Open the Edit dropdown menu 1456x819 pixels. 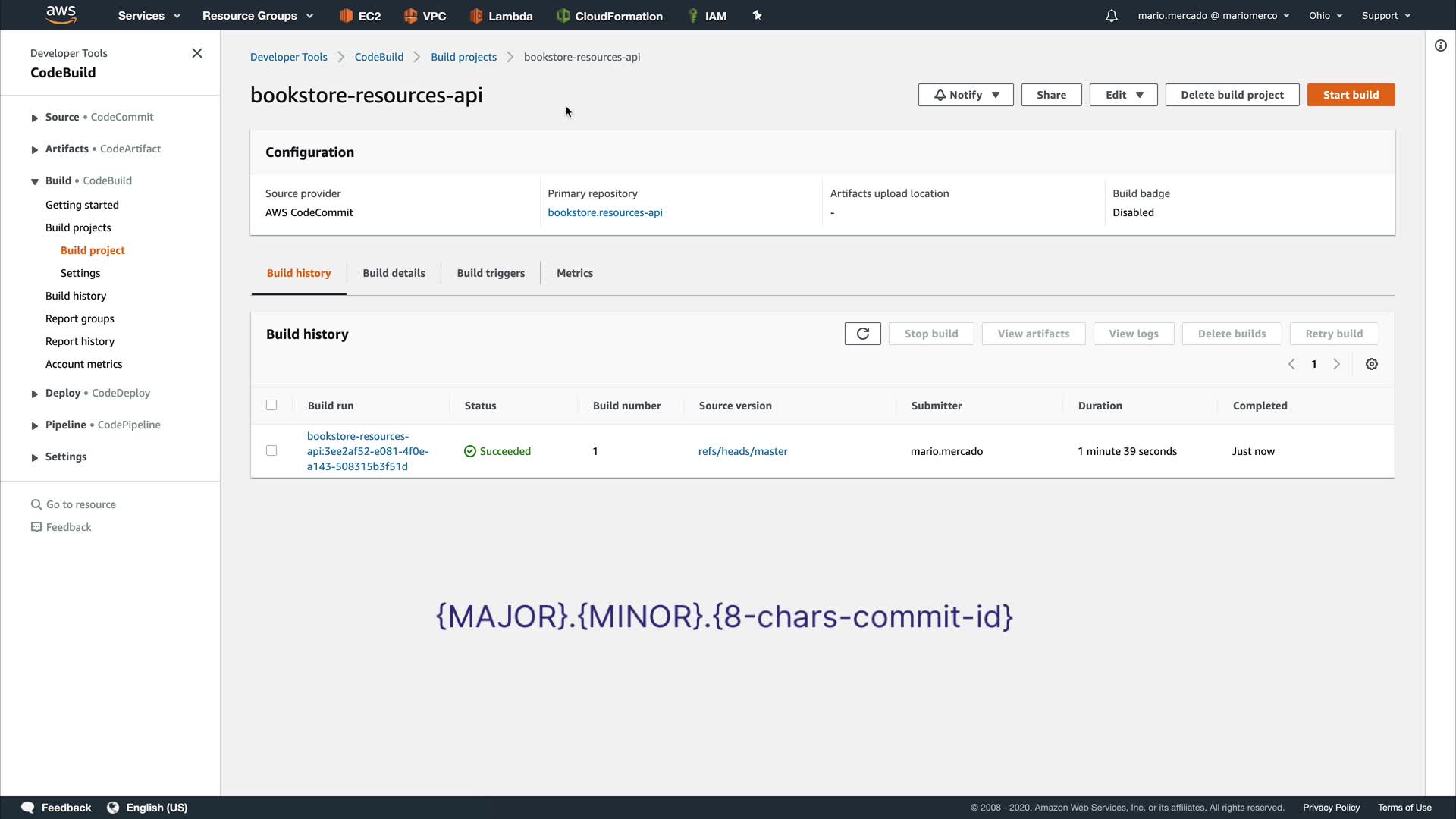click(1123, 95)
